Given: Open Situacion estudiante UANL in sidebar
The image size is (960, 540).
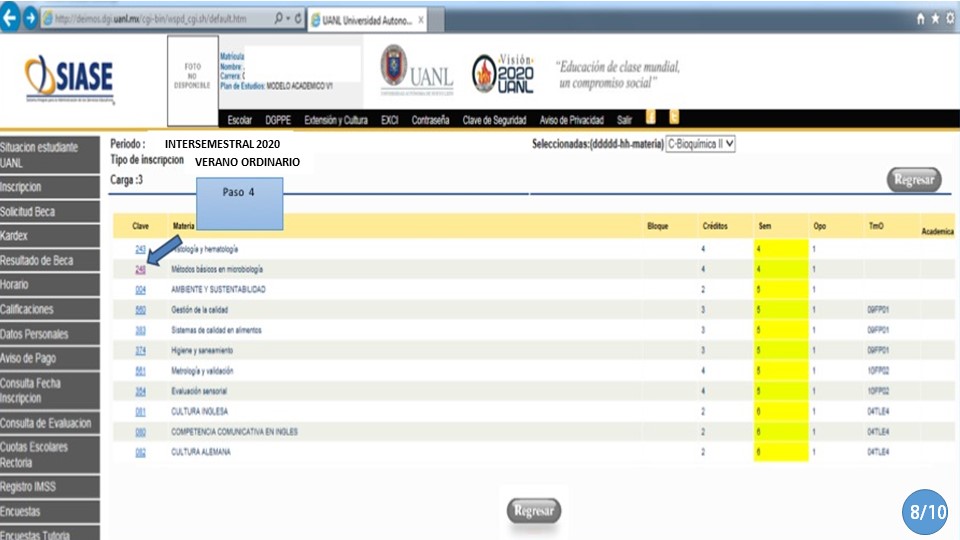Looking at the screenshot, I should pos(50,155).
